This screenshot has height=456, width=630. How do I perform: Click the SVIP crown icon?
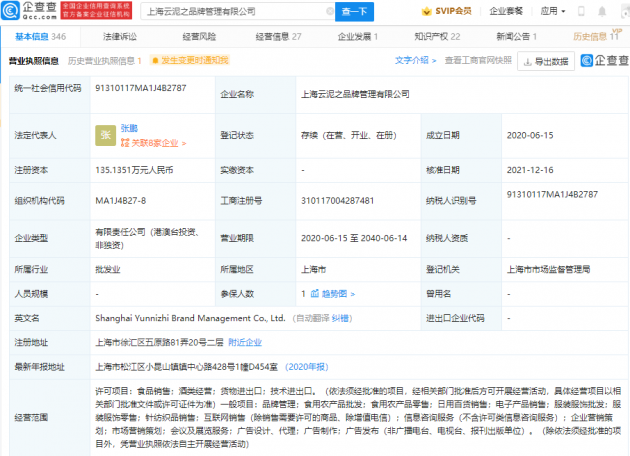426,11
